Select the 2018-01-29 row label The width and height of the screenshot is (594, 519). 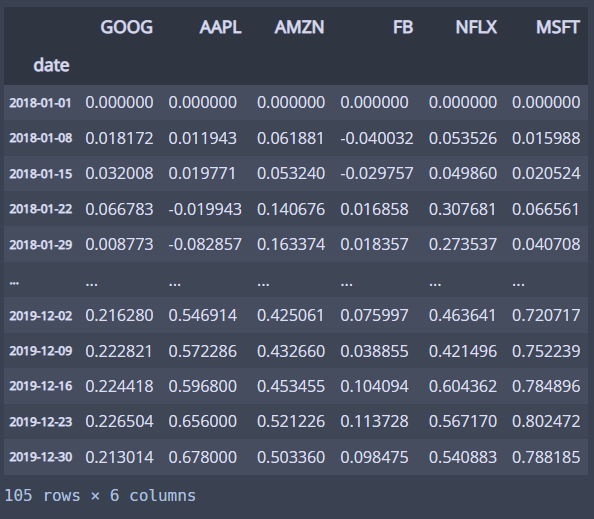point(40,245)
